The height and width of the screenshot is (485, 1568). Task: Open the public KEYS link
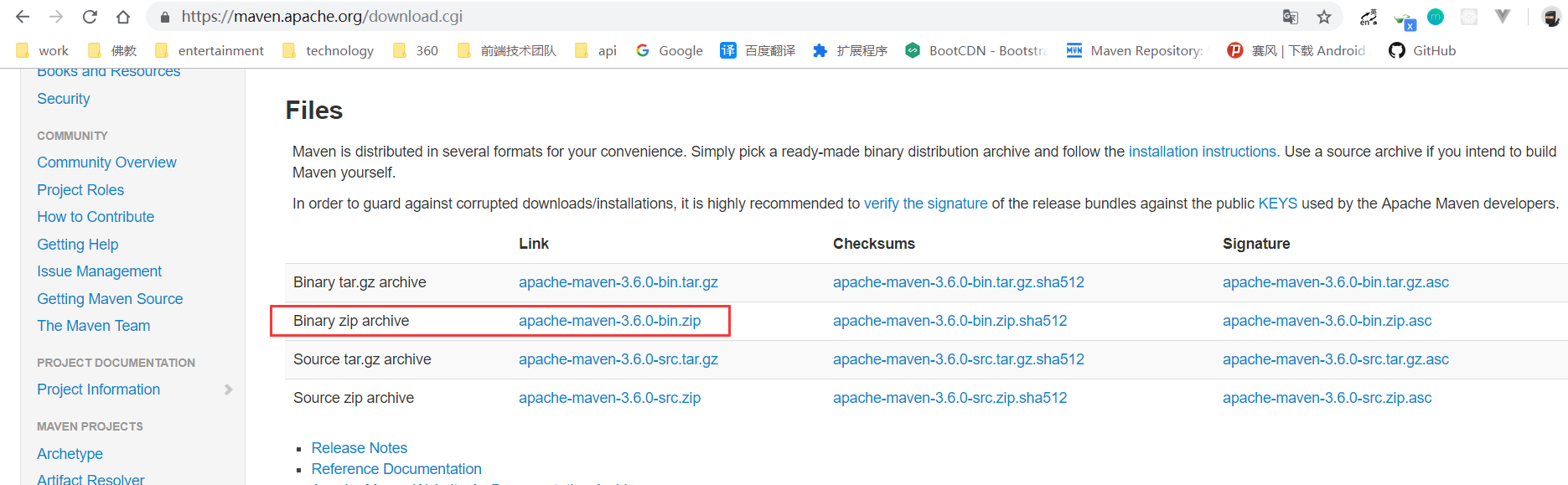pos(1278,204)
